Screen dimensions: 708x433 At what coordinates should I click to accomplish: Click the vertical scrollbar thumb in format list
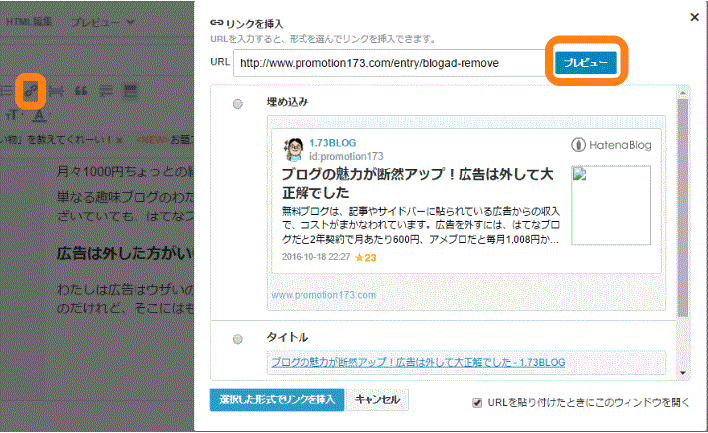pos(683,207)
